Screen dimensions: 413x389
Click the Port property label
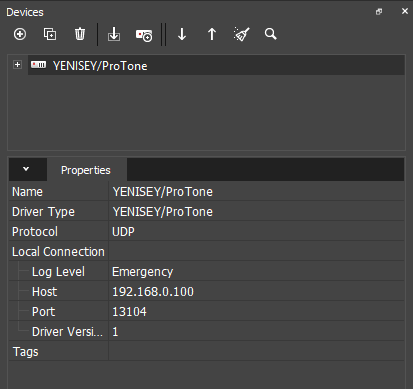click(x=43, y=312)
